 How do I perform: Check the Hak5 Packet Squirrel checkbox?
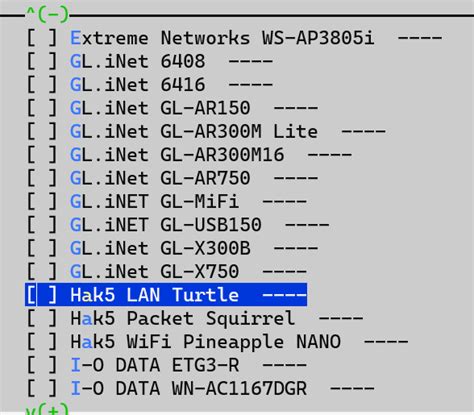pos(42,318)
